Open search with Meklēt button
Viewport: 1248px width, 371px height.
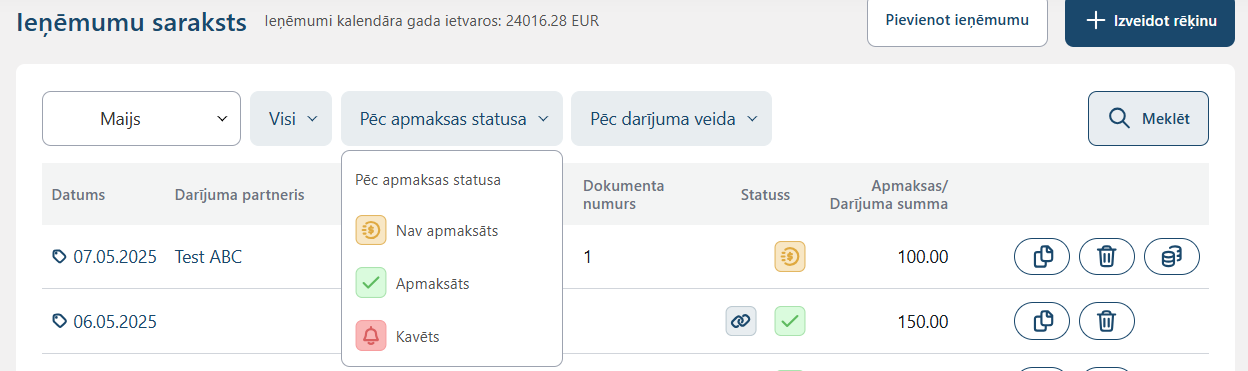coord(1148,118)
